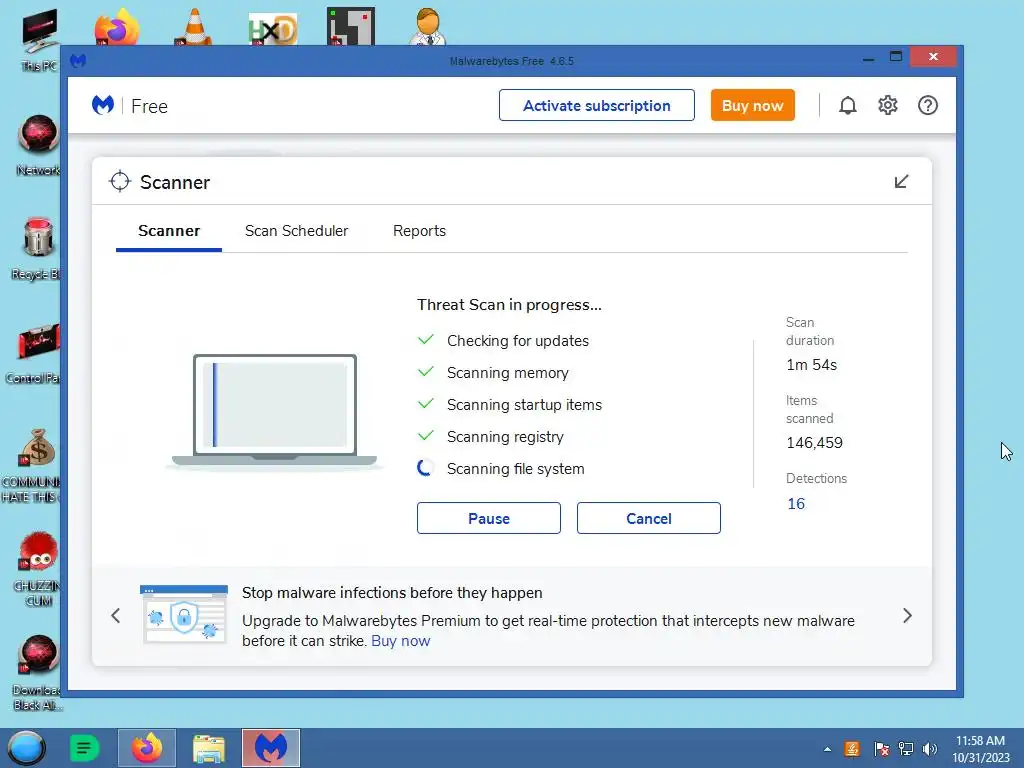Open the green notes app in taskbar
1024x768 pixels.
[84, 748]
